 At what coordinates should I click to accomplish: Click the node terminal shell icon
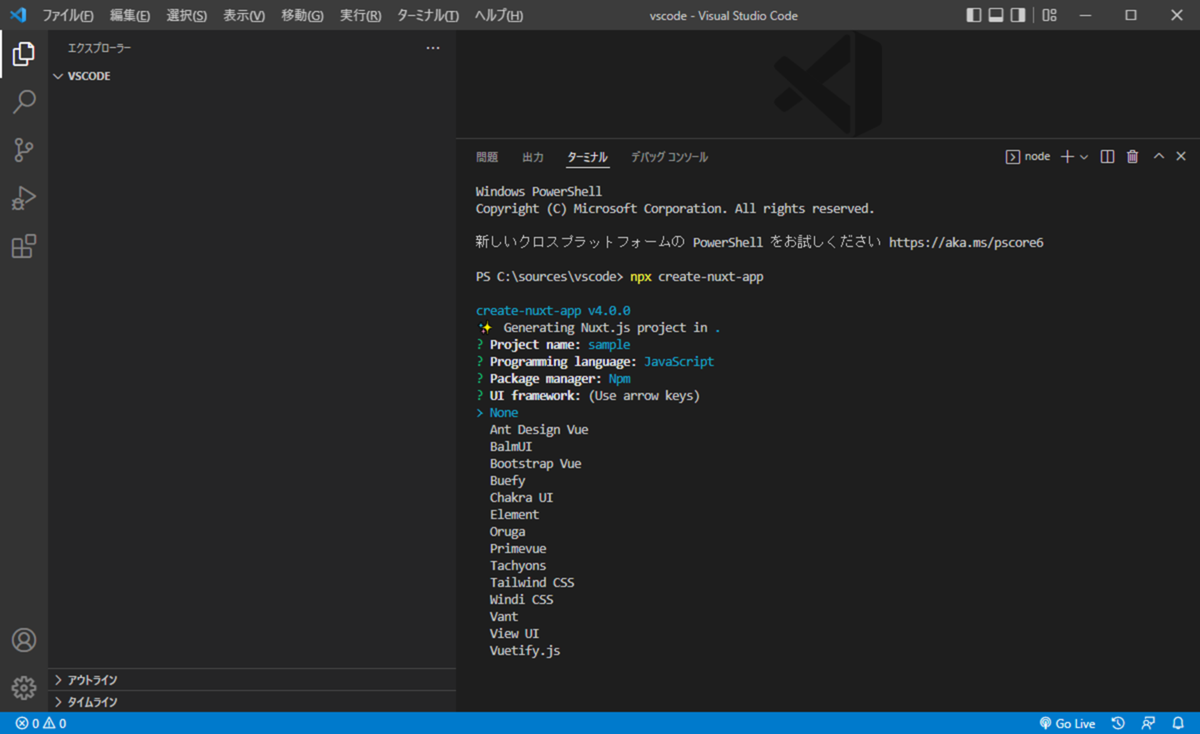(1012, 157)
